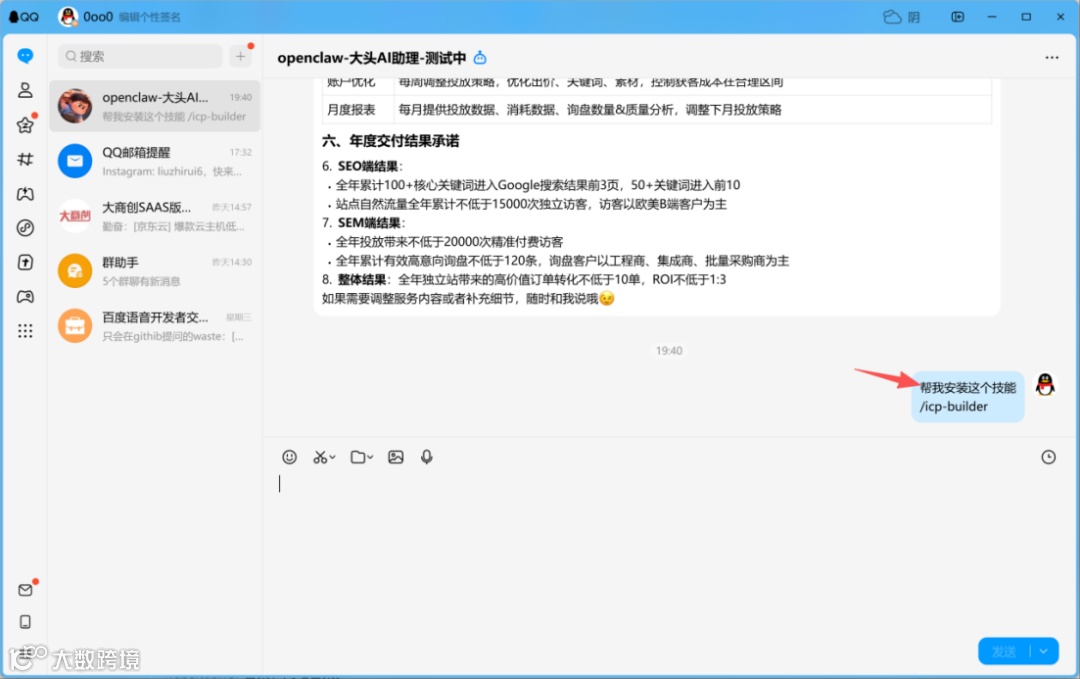
Task: Open the 大商创SAAS版 conversation
Action: click(155, 216)
